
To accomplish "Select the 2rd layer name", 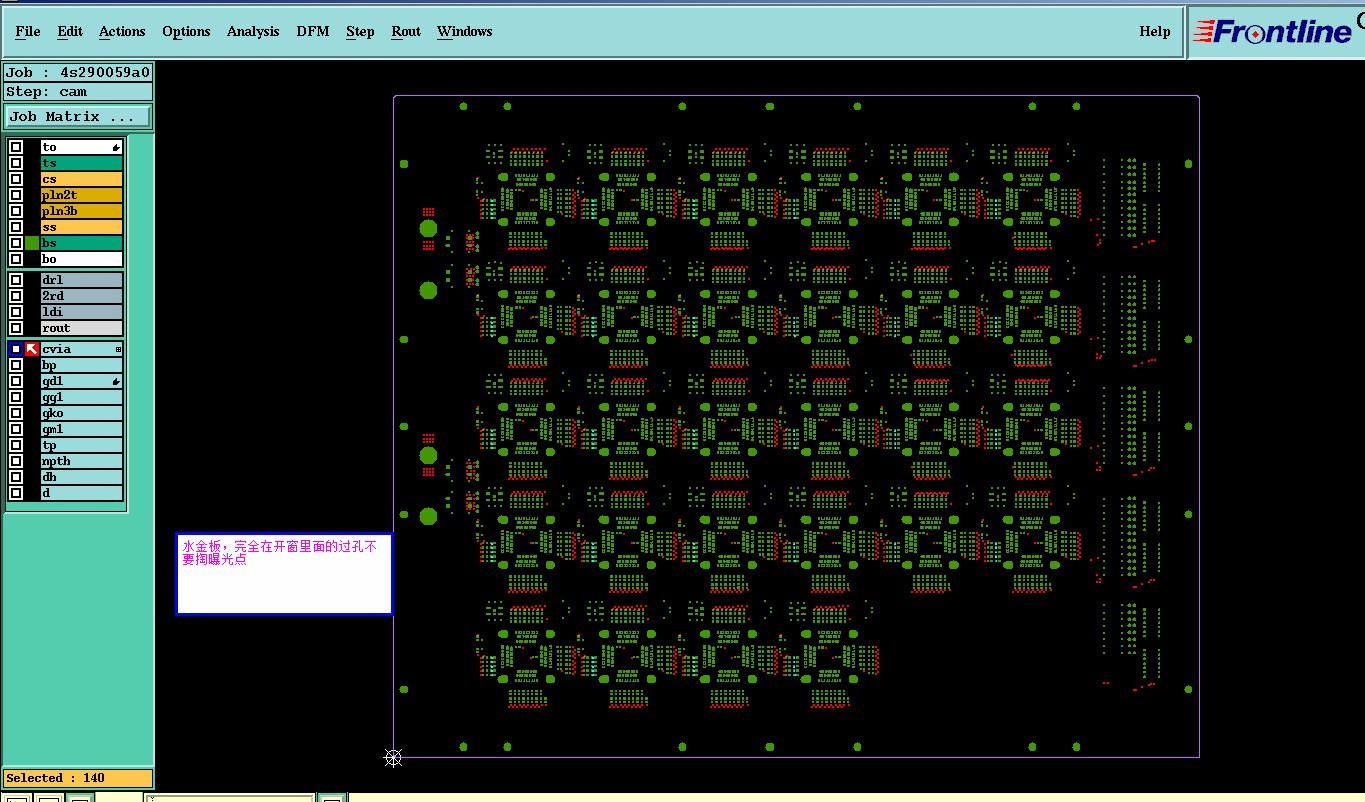I will pos(82,296).
